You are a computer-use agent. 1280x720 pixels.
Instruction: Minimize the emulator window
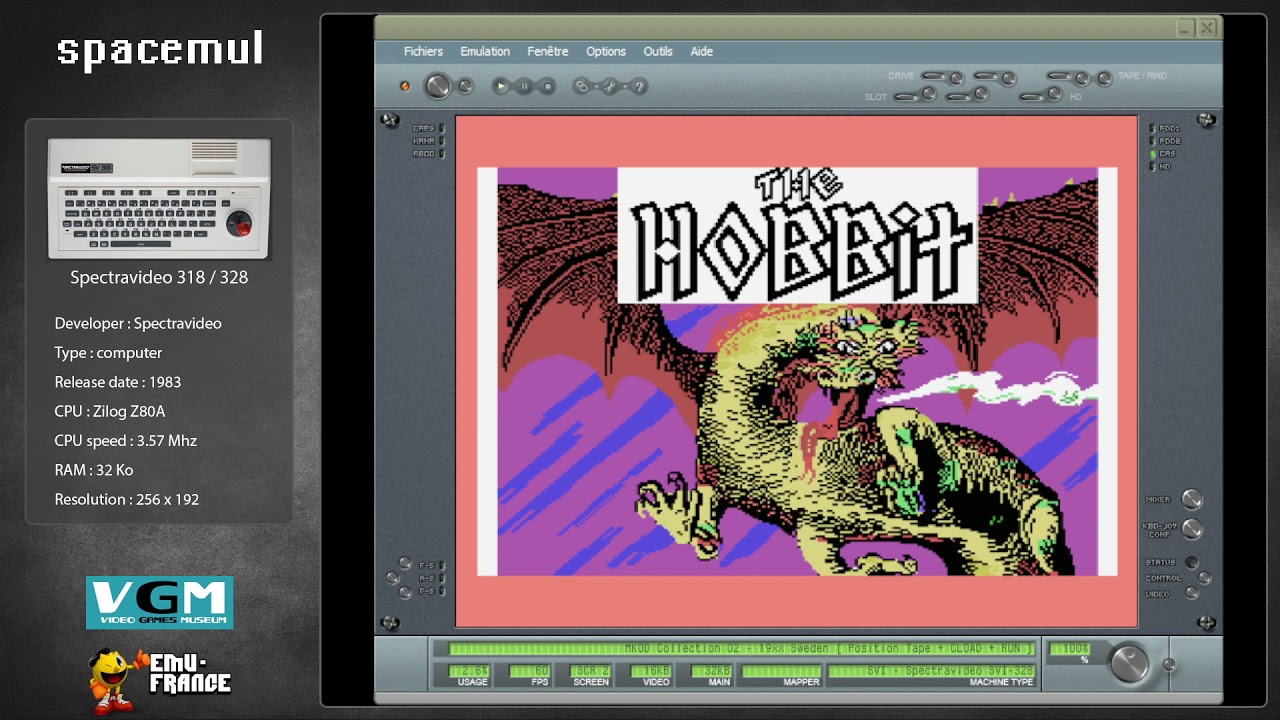[1185, 28]
